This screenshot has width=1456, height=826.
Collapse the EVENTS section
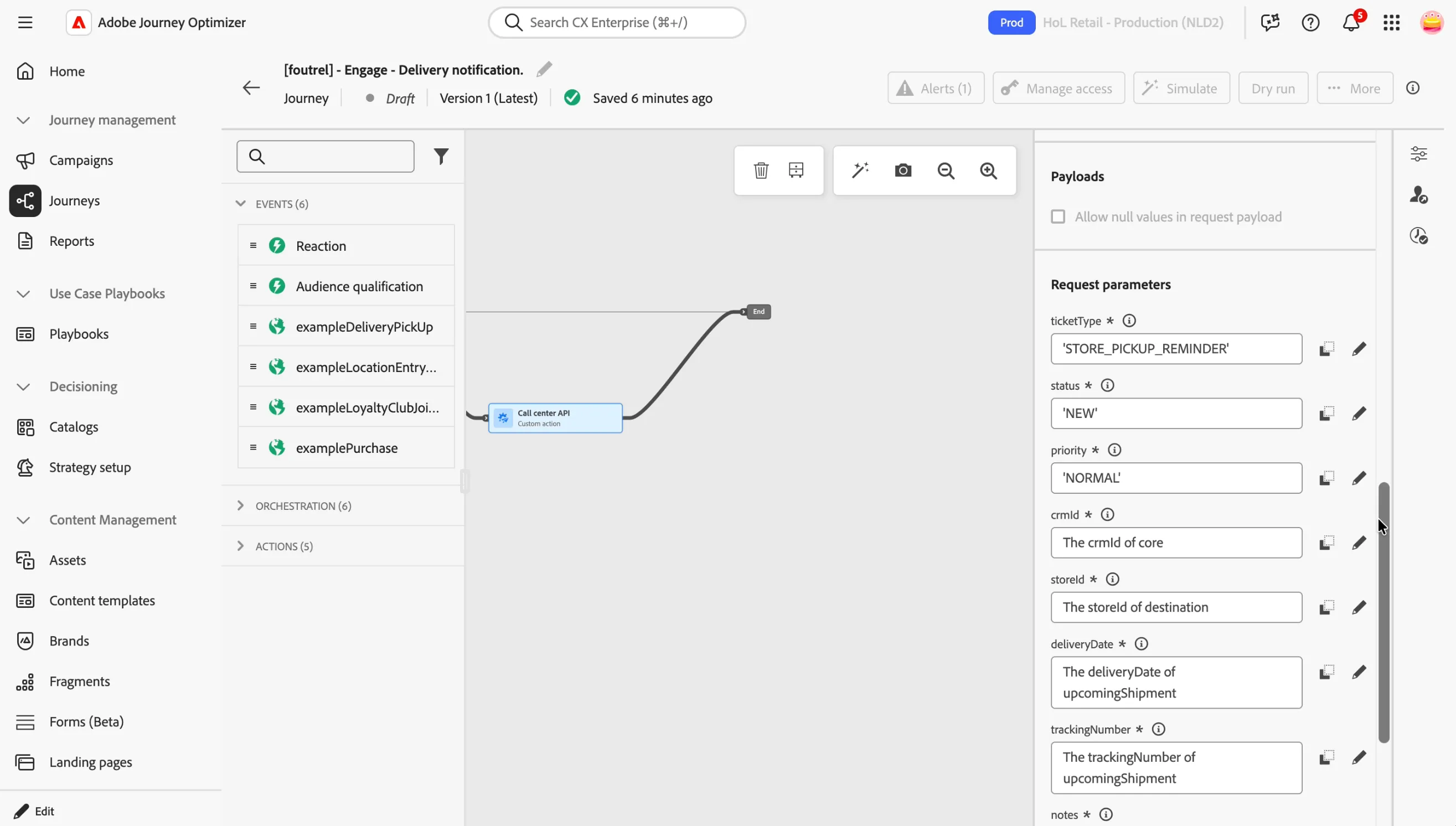pyautogui.click(x=240, y=204)
